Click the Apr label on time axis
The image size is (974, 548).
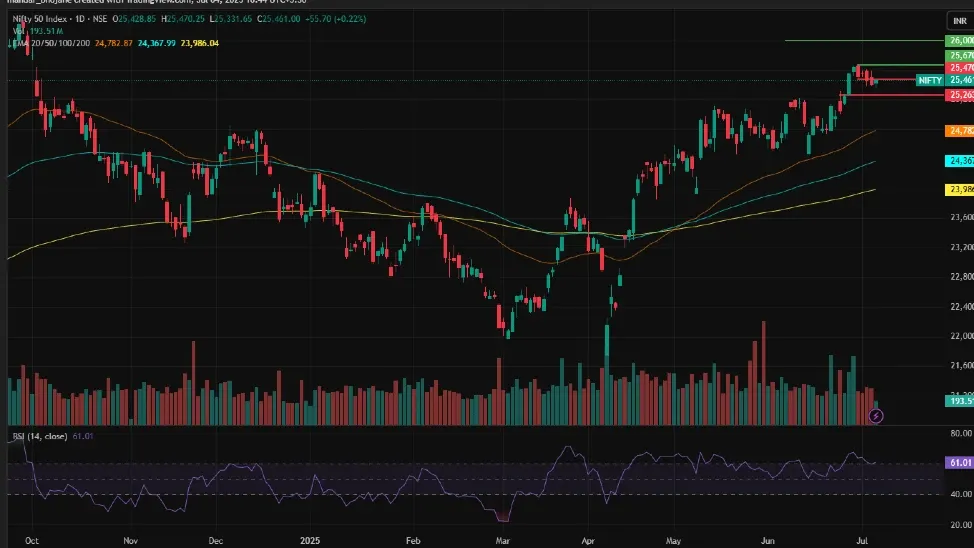(588, 541)
